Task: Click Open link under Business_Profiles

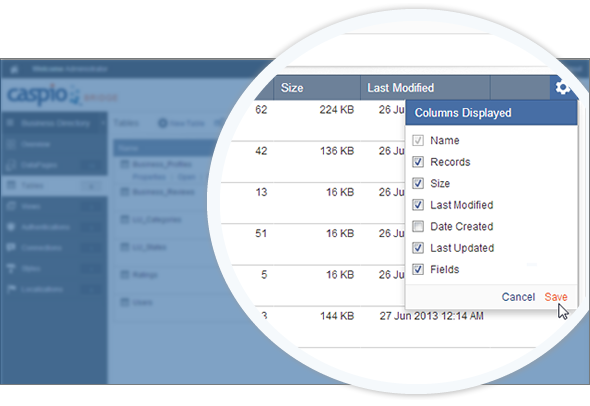Action: [x=187, y=177]
